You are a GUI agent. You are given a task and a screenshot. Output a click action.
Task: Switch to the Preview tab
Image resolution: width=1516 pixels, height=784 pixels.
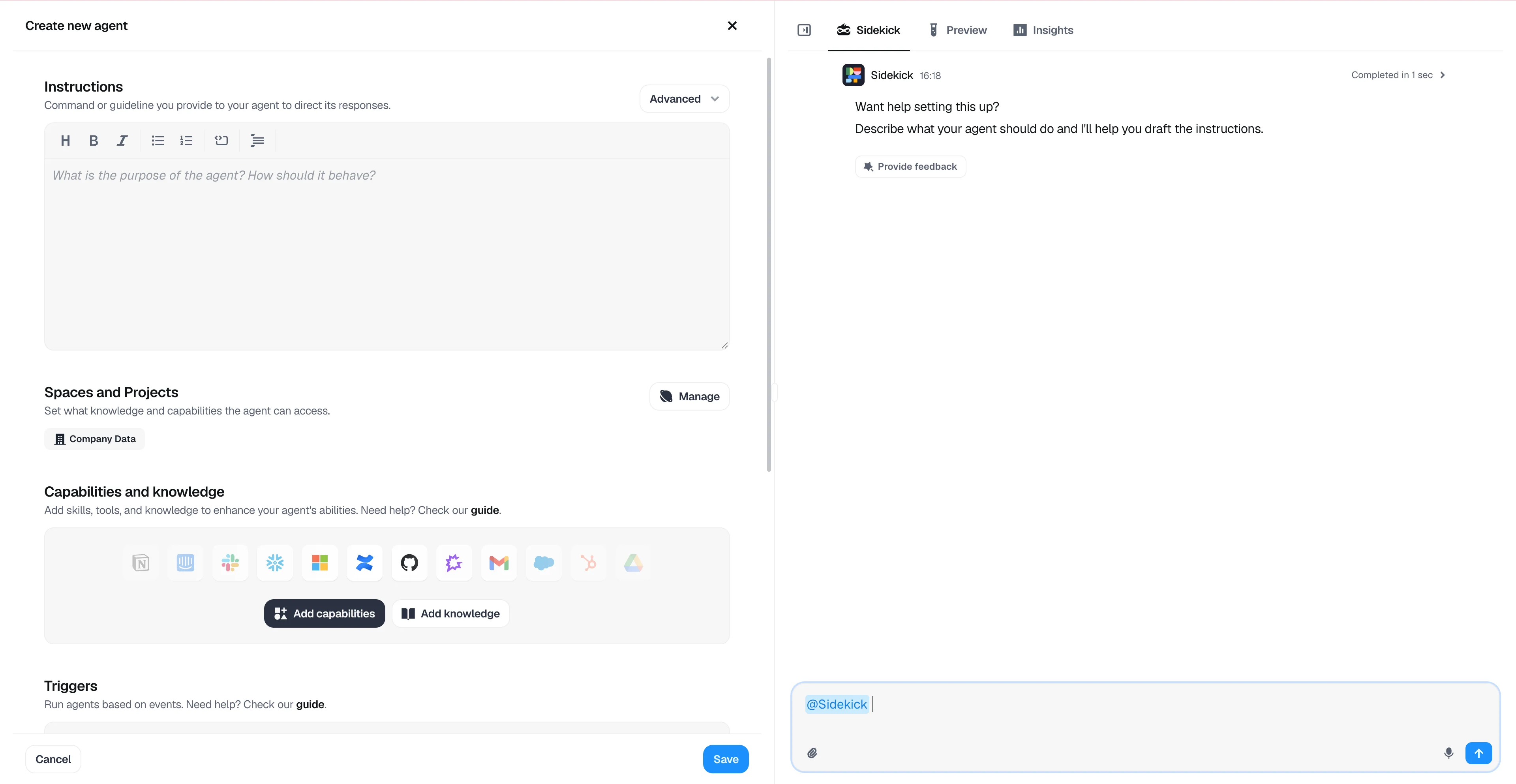957,30
